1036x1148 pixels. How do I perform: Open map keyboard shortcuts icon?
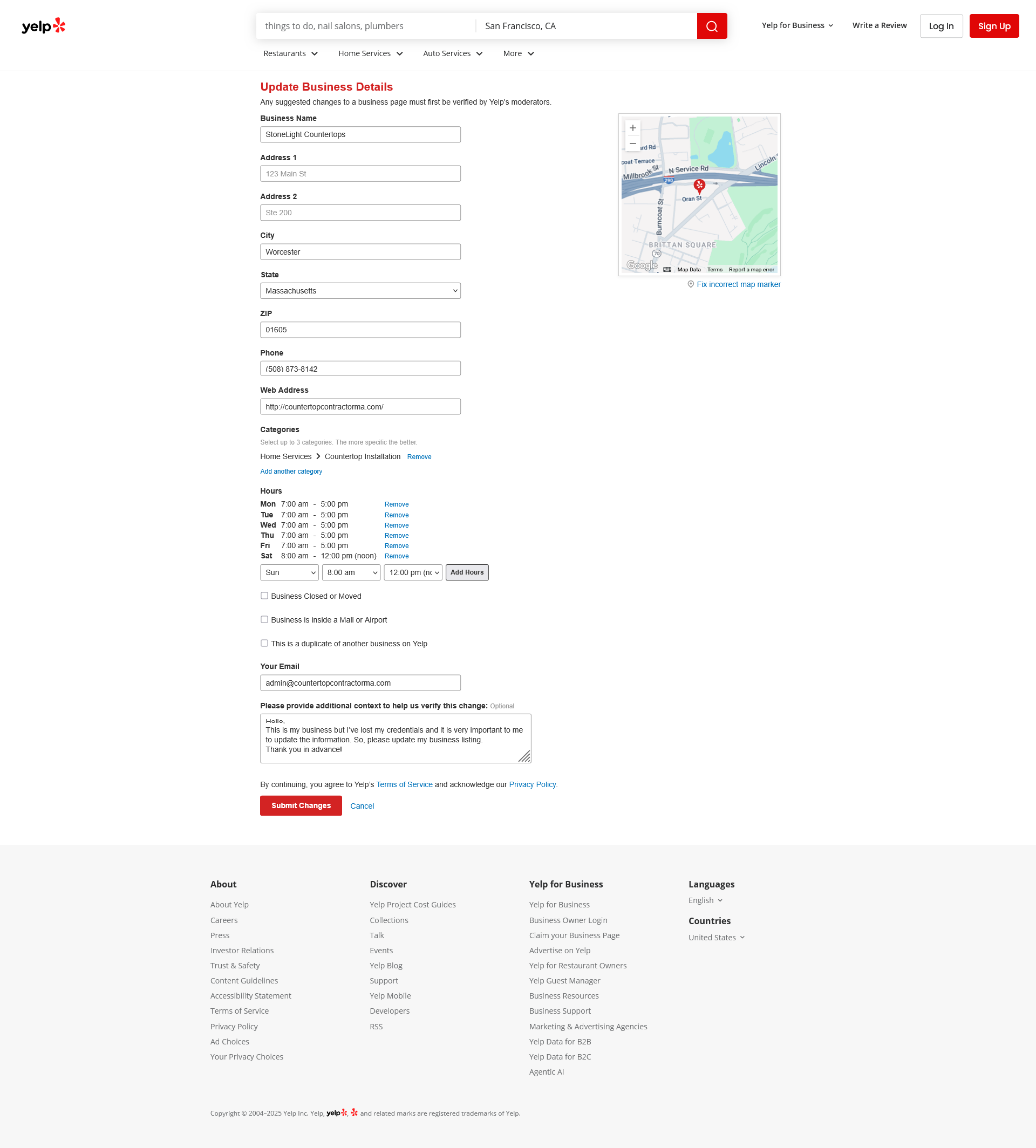coord(667,270)
